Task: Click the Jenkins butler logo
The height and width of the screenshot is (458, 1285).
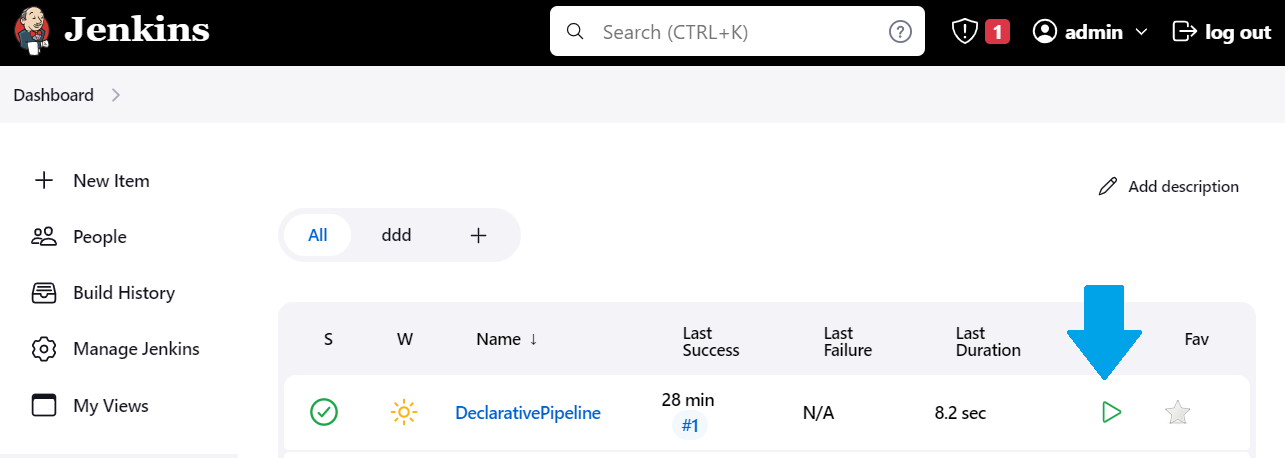Action: 33,31
